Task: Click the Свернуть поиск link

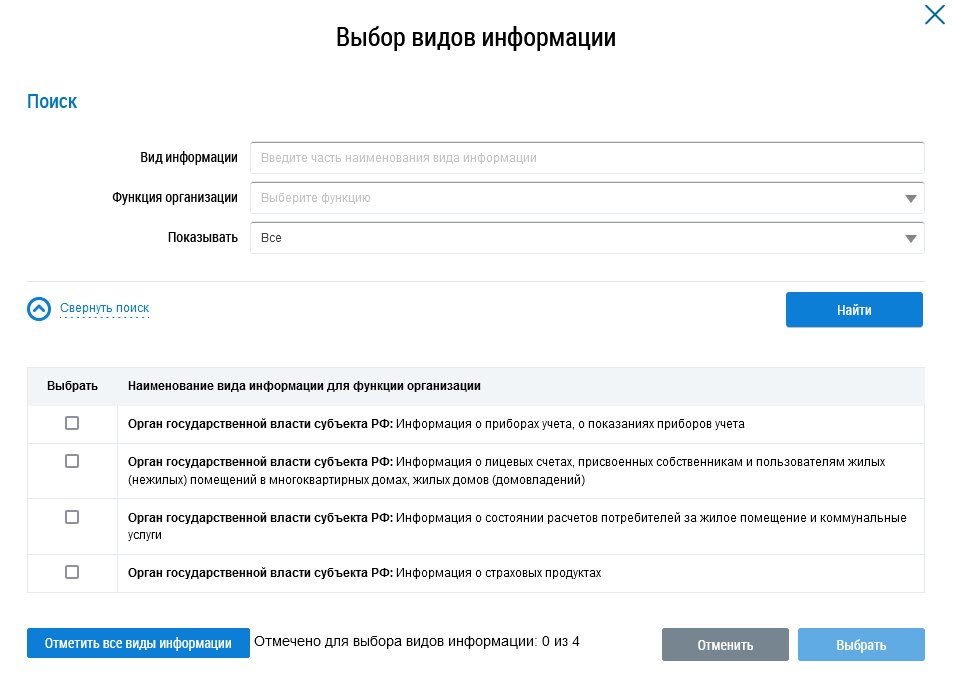Action: coord(104,308)
